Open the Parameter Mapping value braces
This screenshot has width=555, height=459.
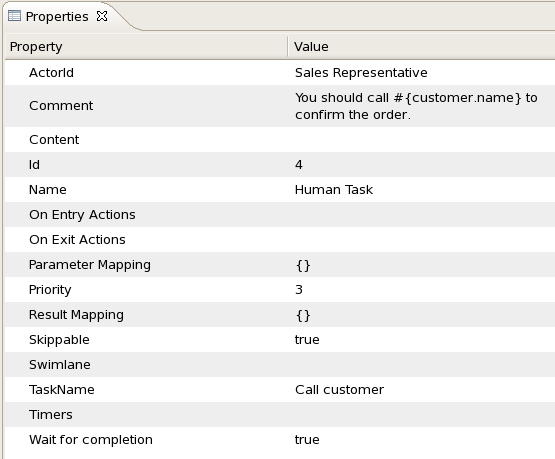click(x=303, y=265)
